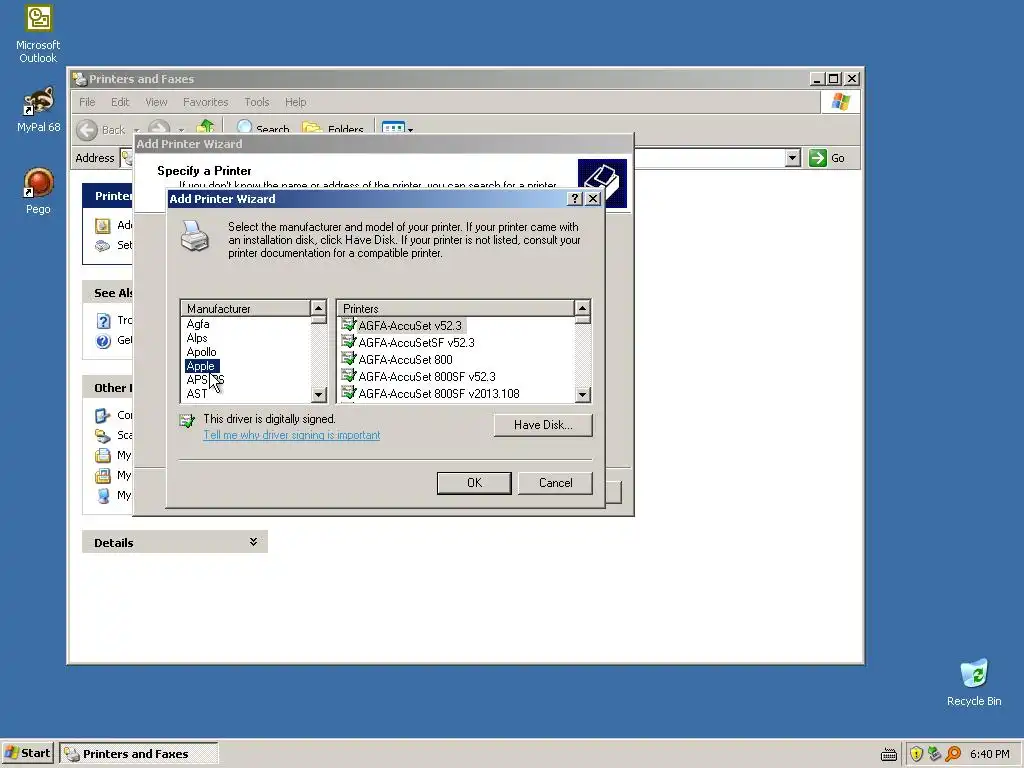This screenshot has width=1024, height=768.
Task: Click the Up folder toolbar icon
Action: coord(206,128)
